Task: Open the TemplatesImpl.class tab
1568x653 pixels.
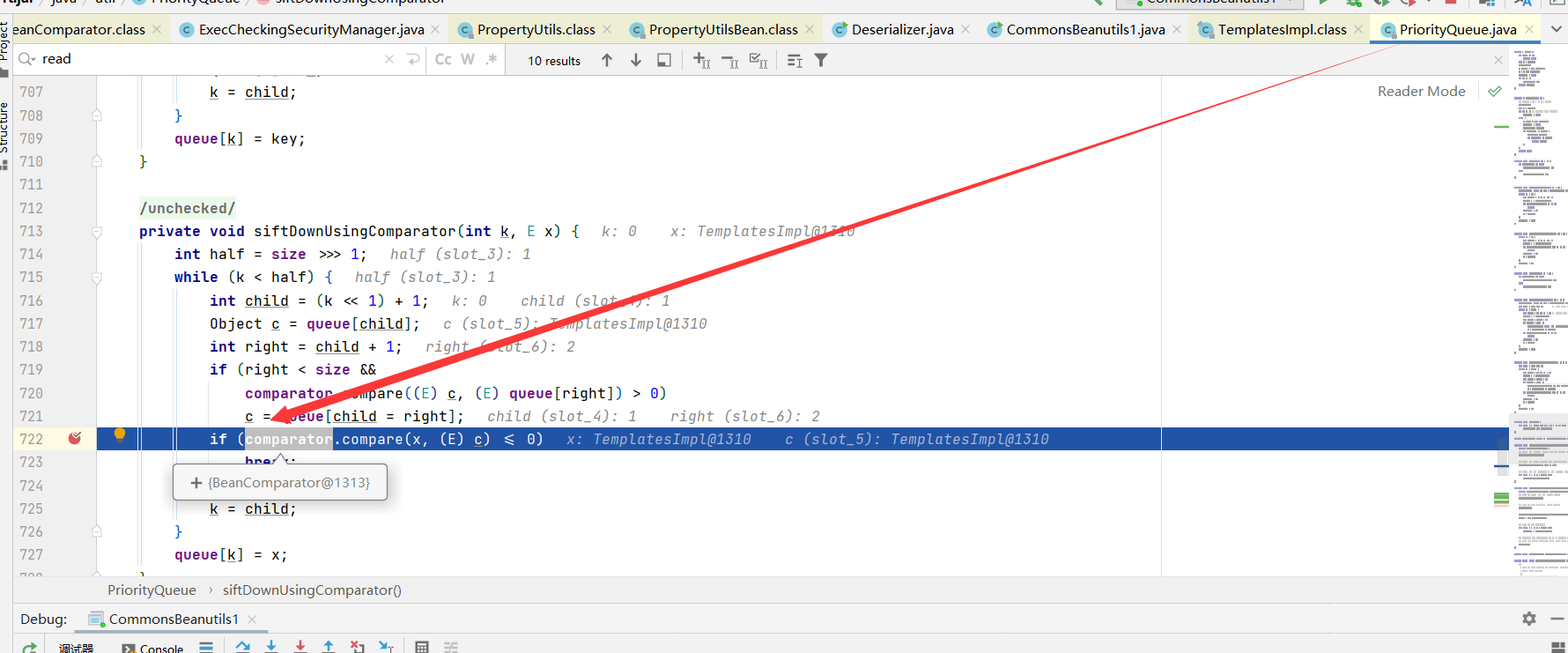Action: 1282,29
